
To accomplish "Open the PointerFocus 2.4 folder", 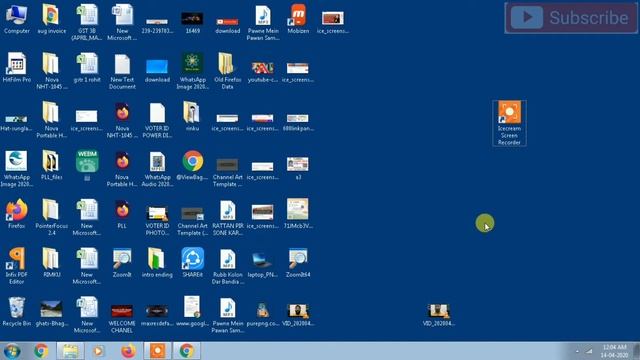I will (x=51, y=217).
